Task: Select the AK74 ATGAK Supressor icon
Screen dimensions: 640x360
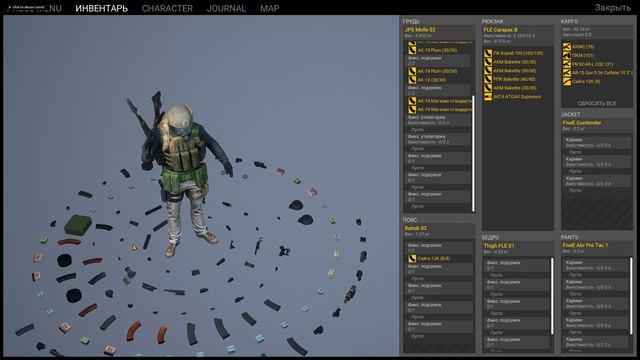Action: (x=488, y=97)
